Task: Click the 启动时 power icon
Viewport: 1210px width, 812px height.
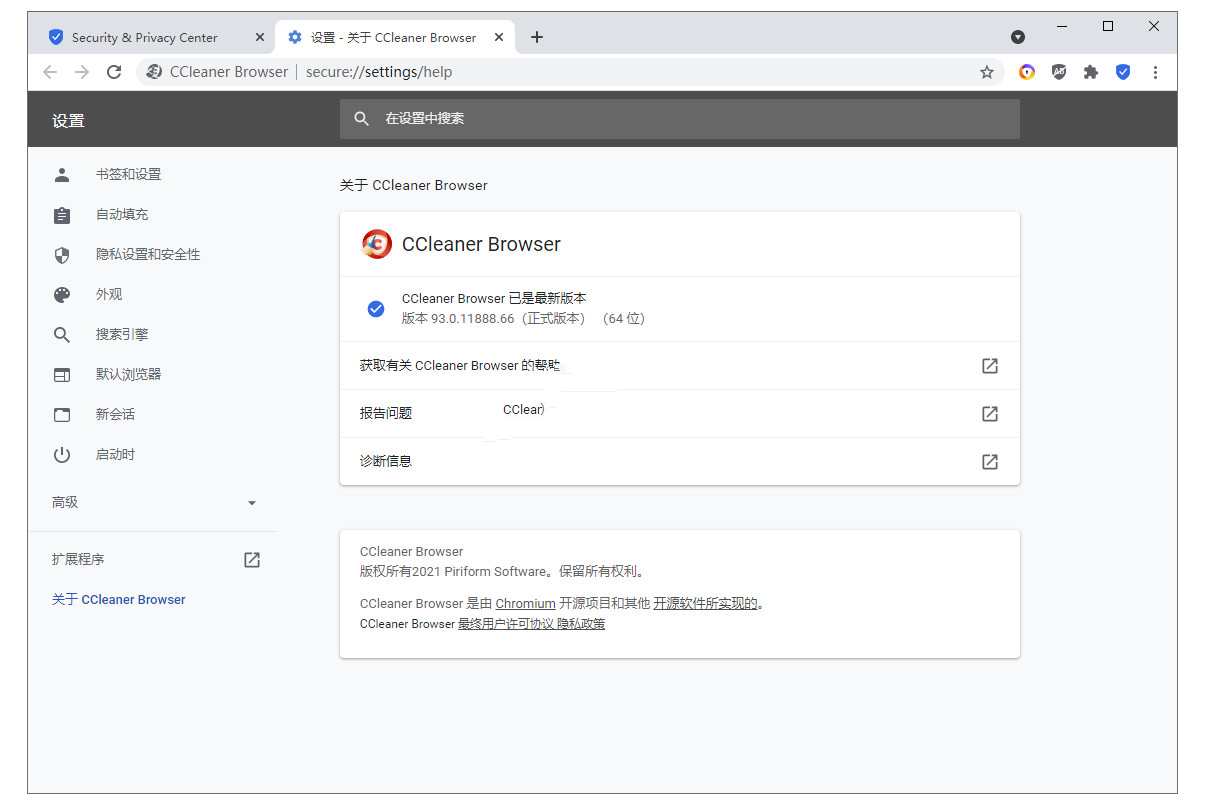Action: (62, 454)
